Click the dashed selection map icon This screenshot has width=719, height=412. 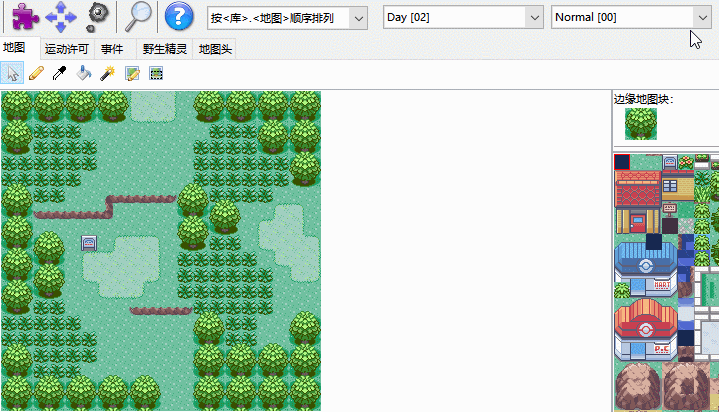pyautogui.click(x=156, y=73)
